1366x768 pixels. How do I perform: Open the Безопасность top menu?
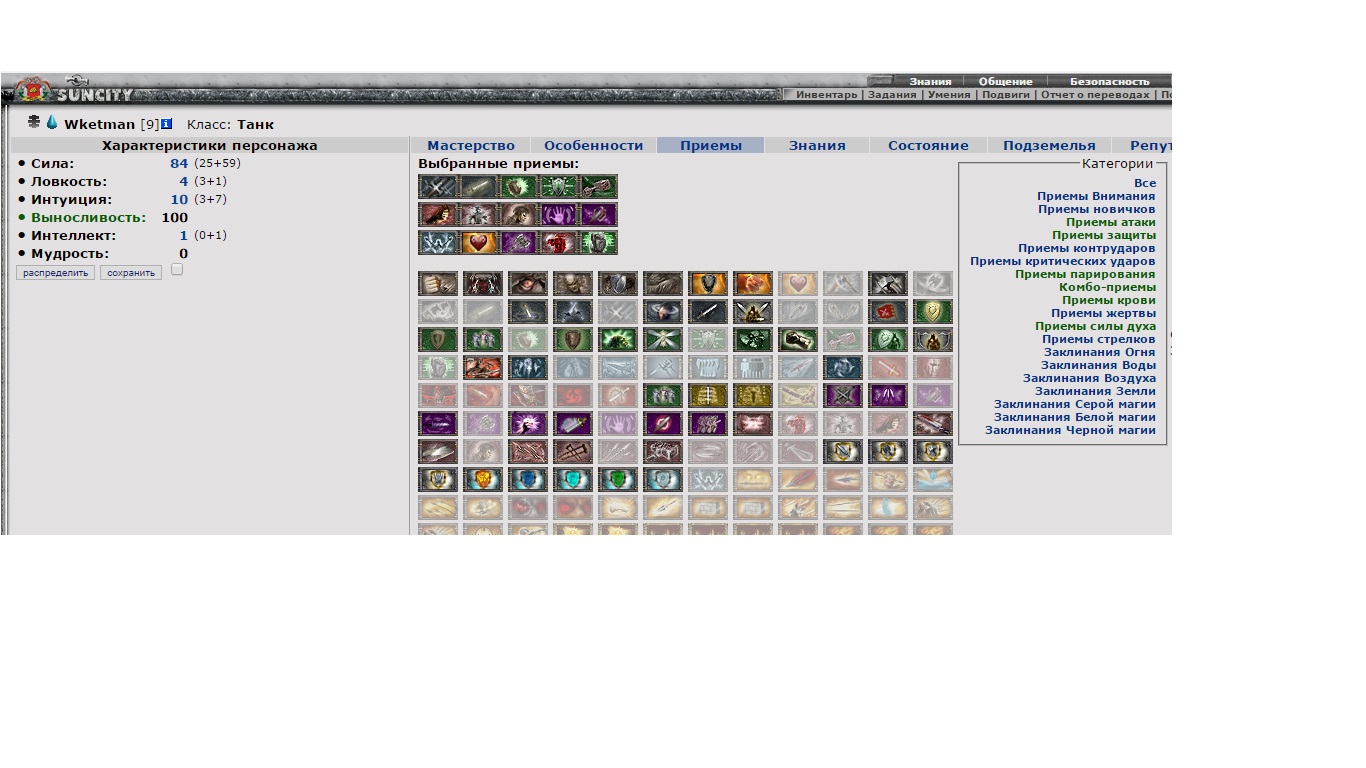point(1109,82)
